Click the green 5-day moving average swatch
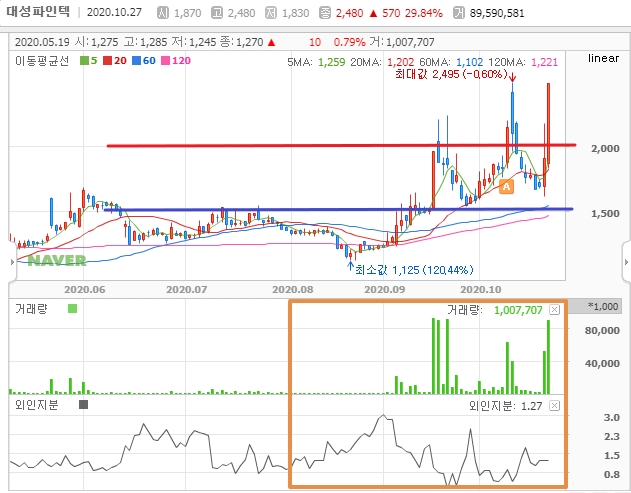Image resolution: width=631 pixels, height=493 pixels. (84, 61)
